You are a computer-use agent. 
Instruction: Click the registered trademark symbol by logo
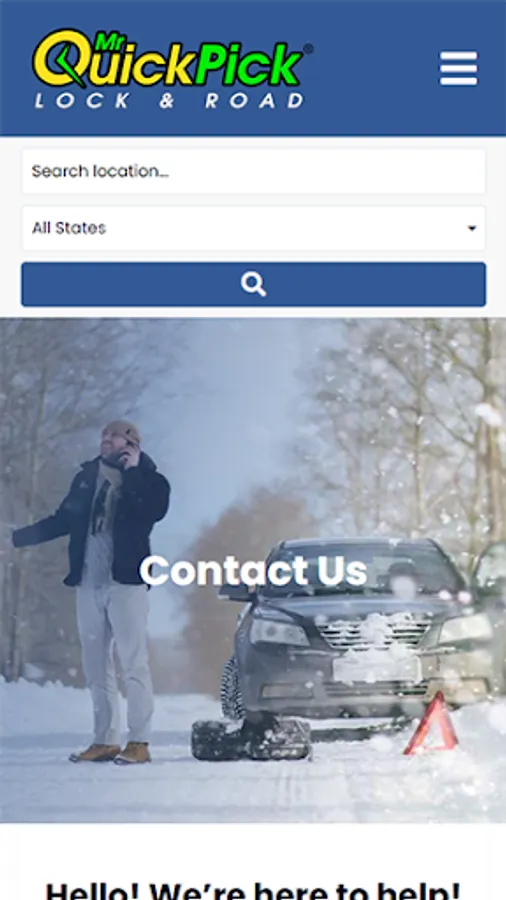(308, 49)
